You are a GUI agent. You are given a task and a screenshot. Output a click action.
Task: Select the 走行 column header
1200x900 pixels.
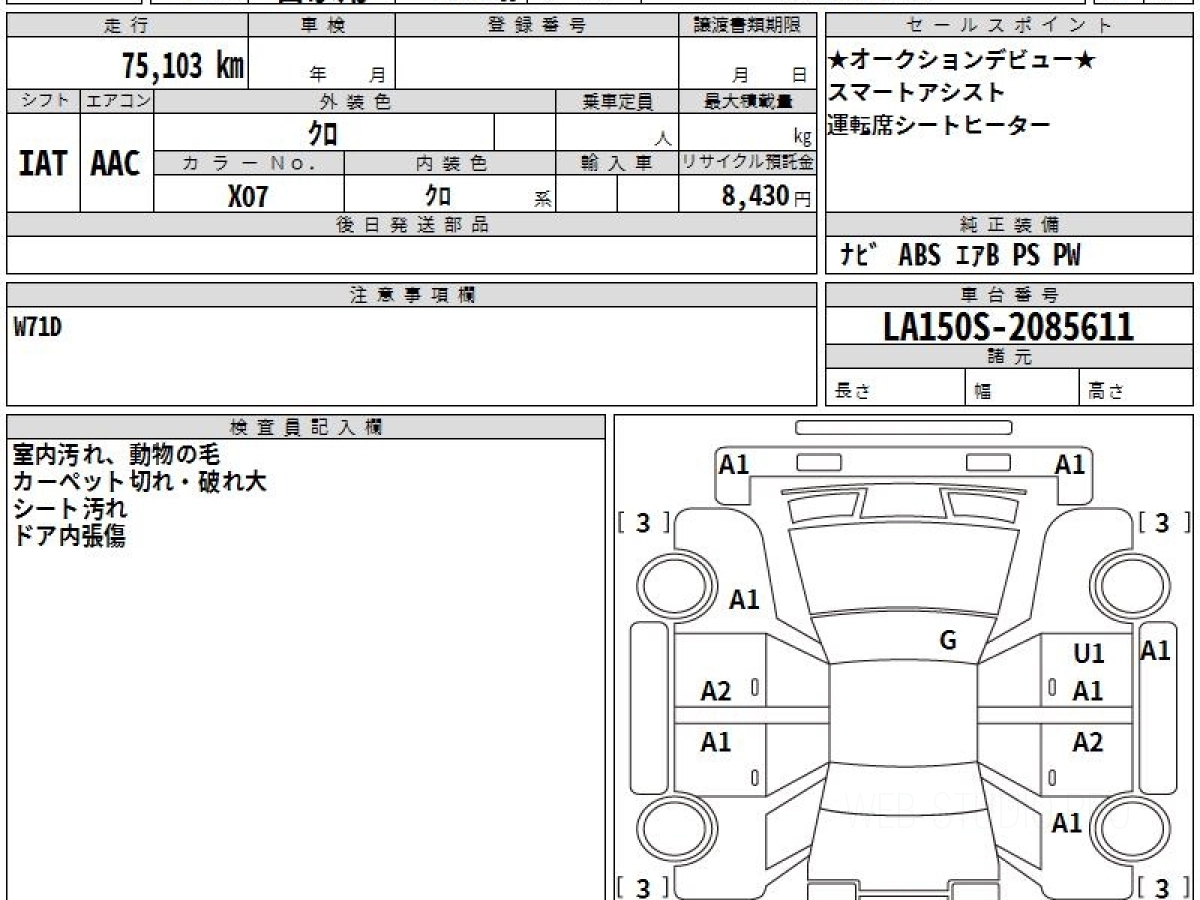point(126,26)
